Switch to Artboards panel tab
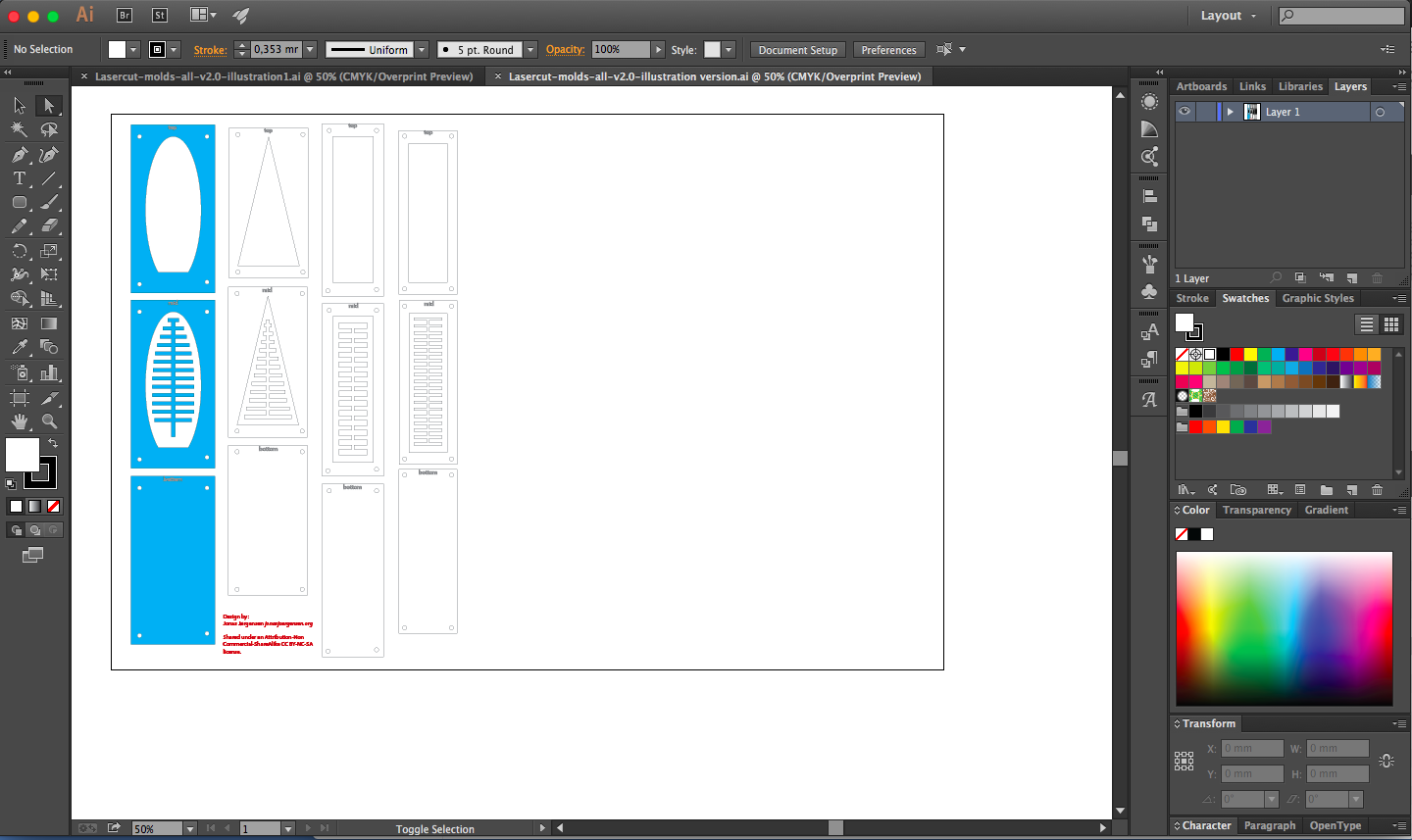This screenshot has width=1412, height=840. coord(1201,86)
